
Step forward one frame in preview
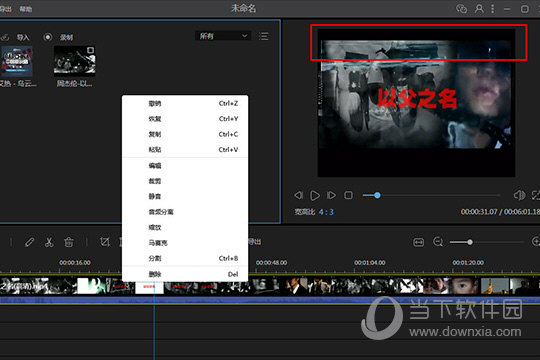click(331, 195)
